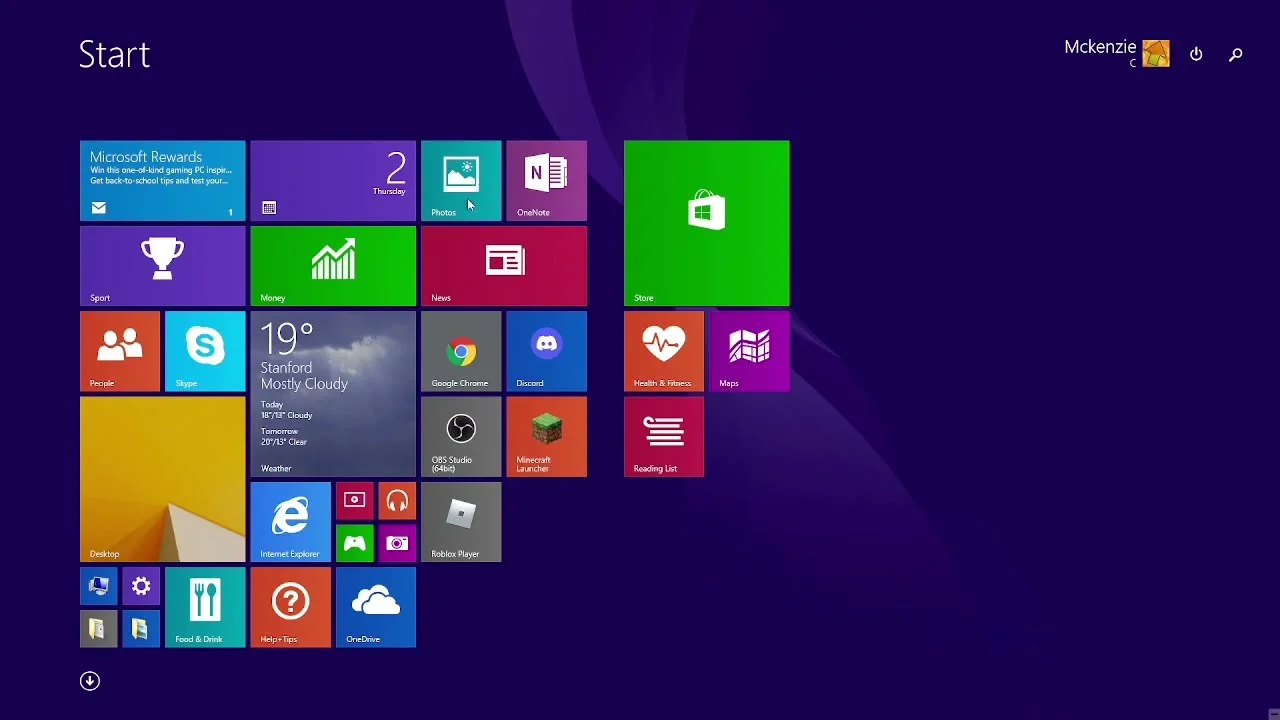1280x720 pixels.
Task: Open the Roblox Player tile
Action: [x=461, y=521]
